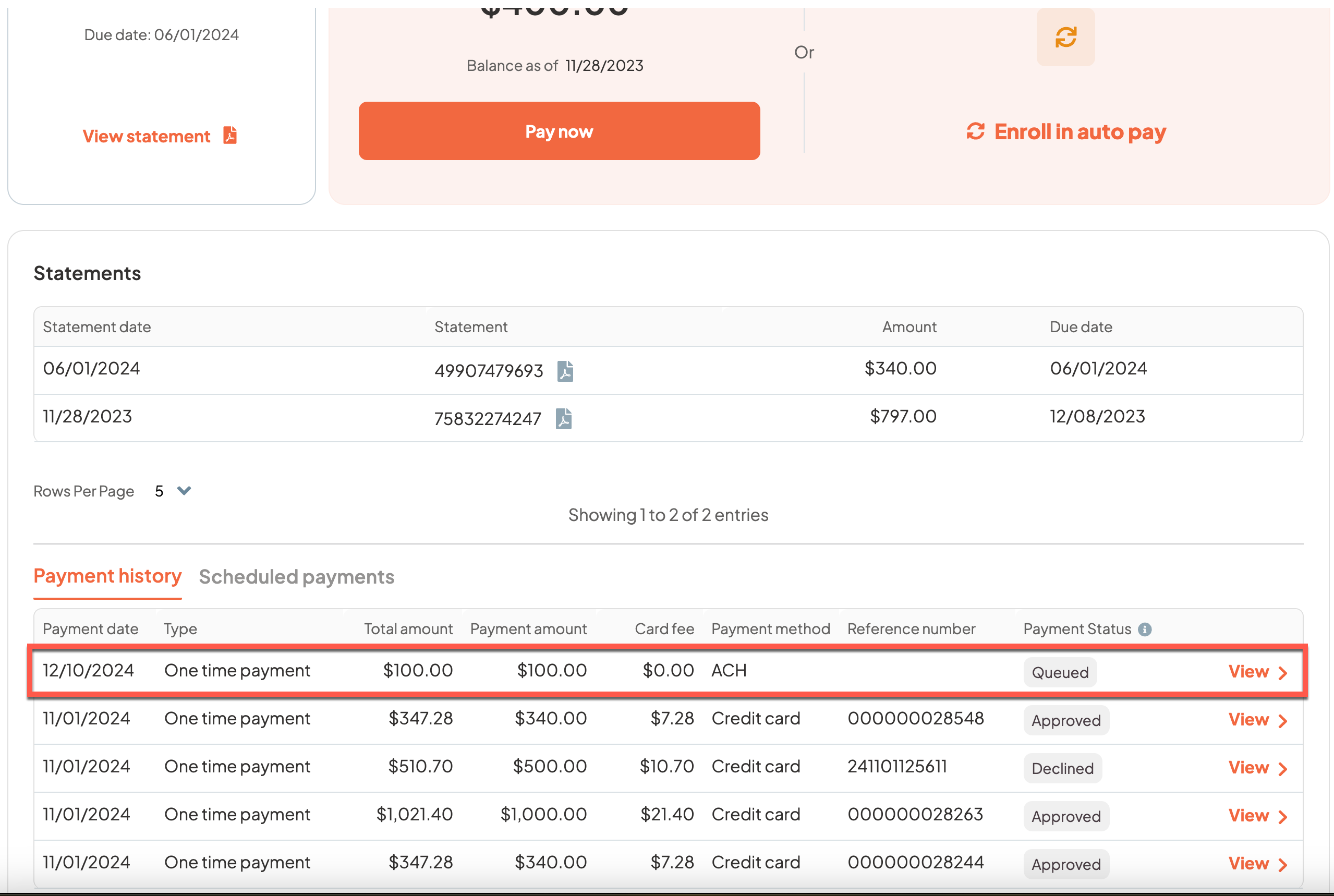
Task: Click the rows per page value 5
Action: [160, 491]
